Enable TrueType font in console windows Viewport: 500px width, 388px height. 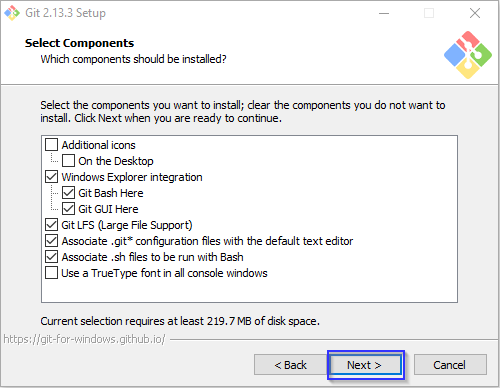[x=51, y=273]
